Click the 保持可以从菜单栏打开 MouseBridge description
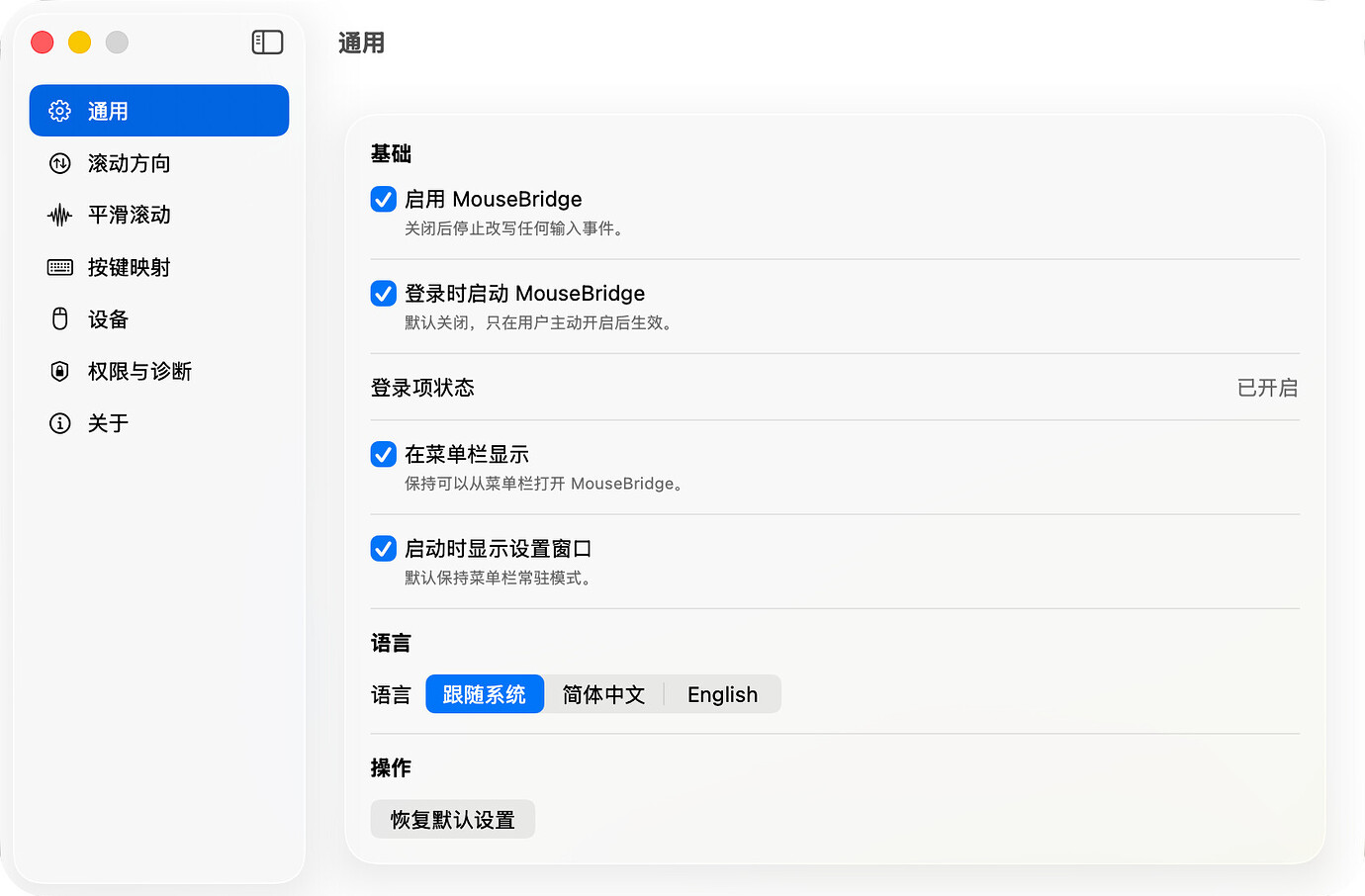The height and width of the screenshot is (896, 1365). 545,484
